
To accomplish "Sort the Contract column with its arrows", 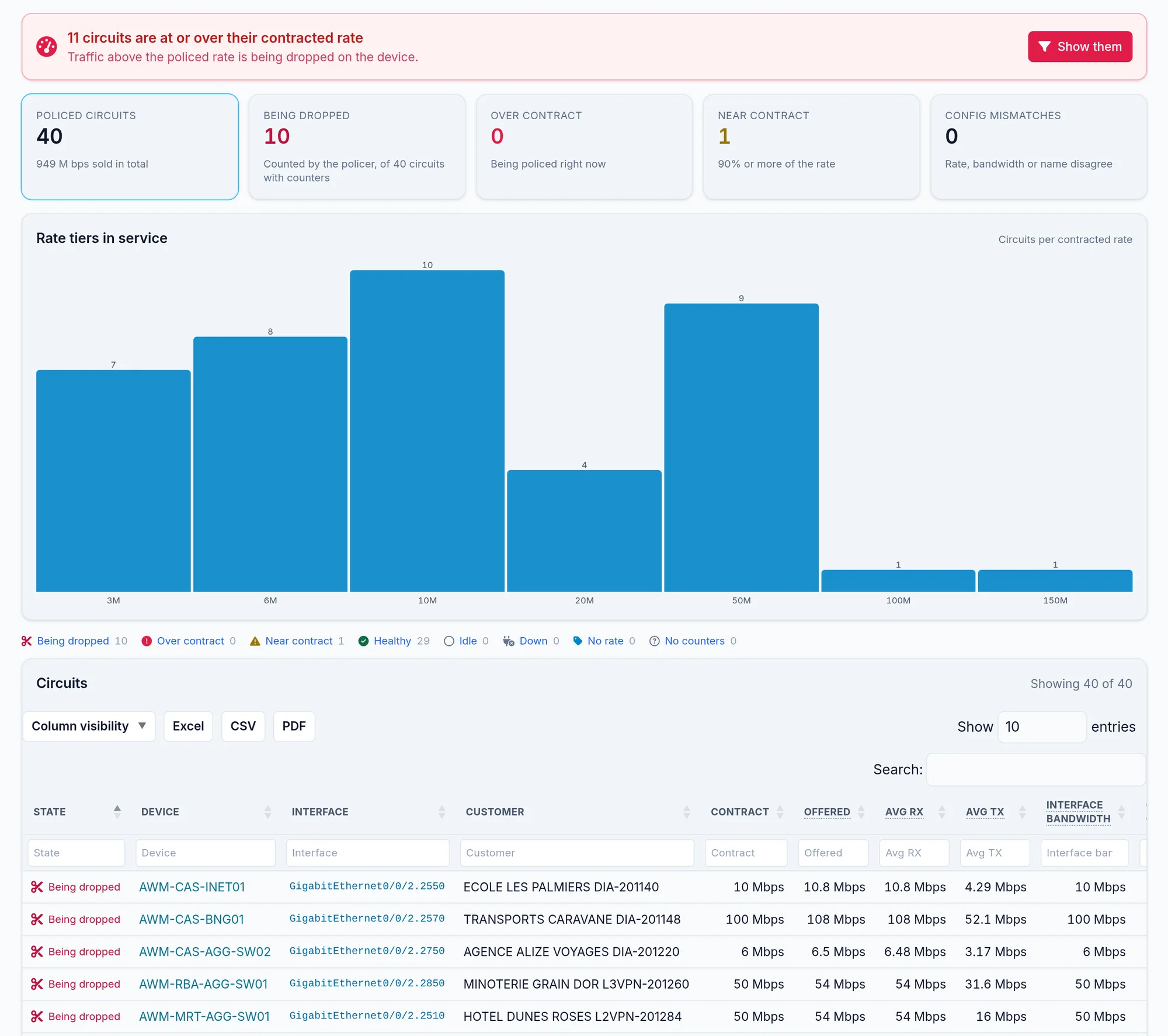I will tap(780, 812).
